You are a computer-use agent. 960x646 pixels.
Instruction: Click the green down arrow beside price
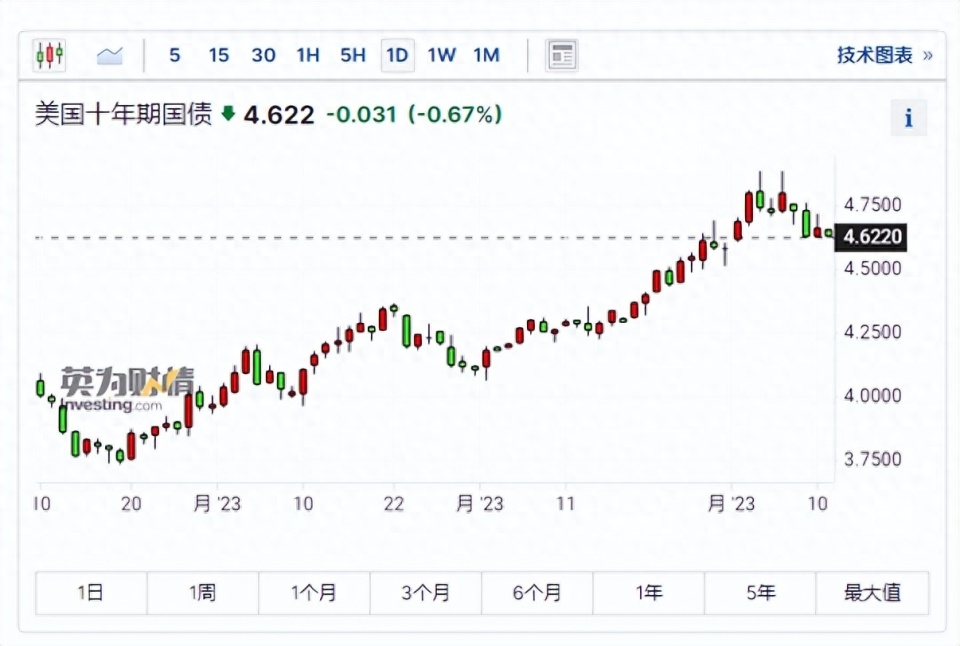pyautogui.click(x=228, y=114)
